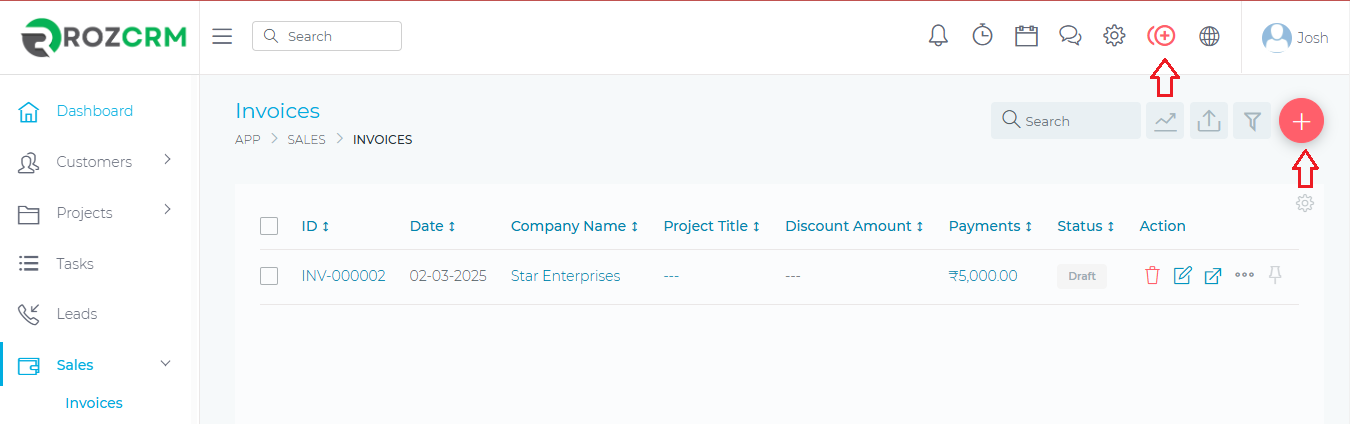Open Leads from the sidebar

click(x=76, y=314)
